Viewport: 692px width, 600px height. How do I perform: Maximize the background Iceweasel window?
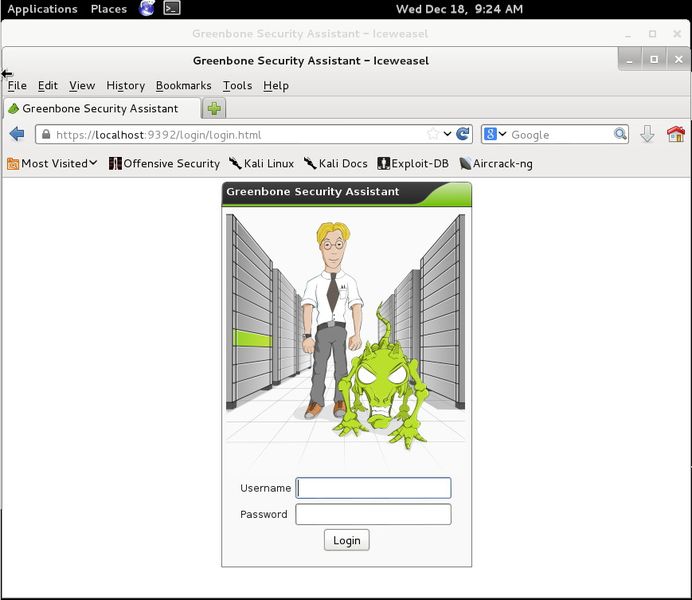pyautogui.click(x=652, y=34)
